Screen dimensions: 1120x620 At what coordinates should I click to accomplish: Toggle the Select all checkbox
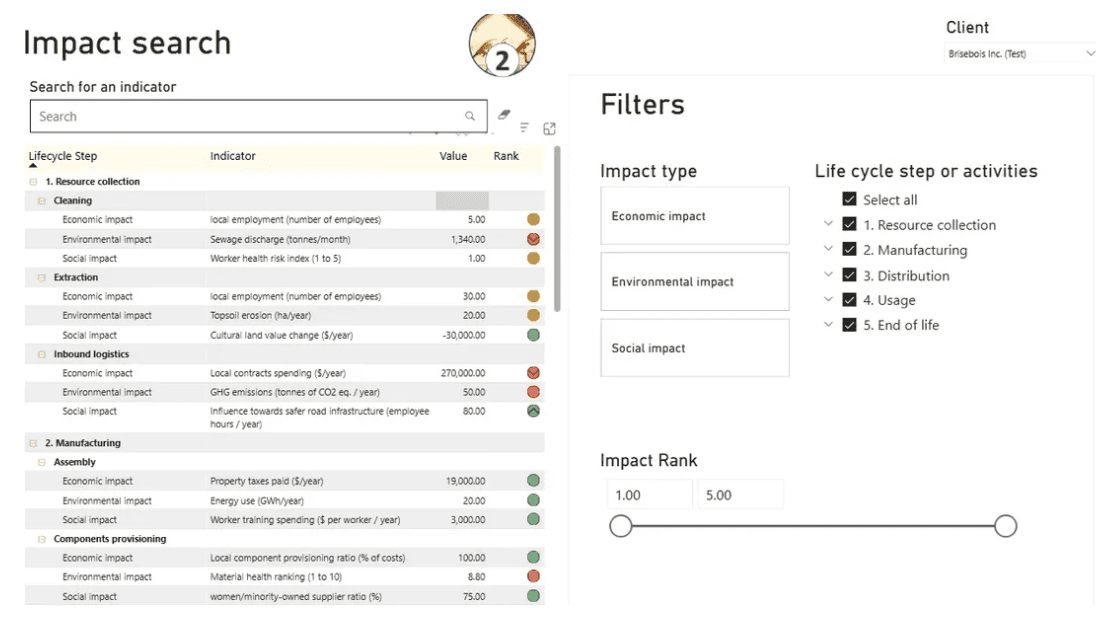pyautogui.click(x=849, y=199)
